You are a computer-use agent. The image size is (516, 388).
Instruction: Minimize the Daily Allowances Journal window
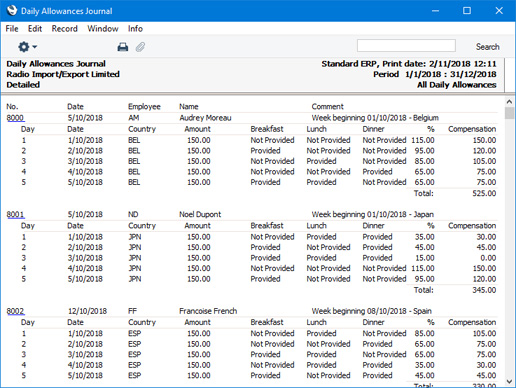pos(435,11)
